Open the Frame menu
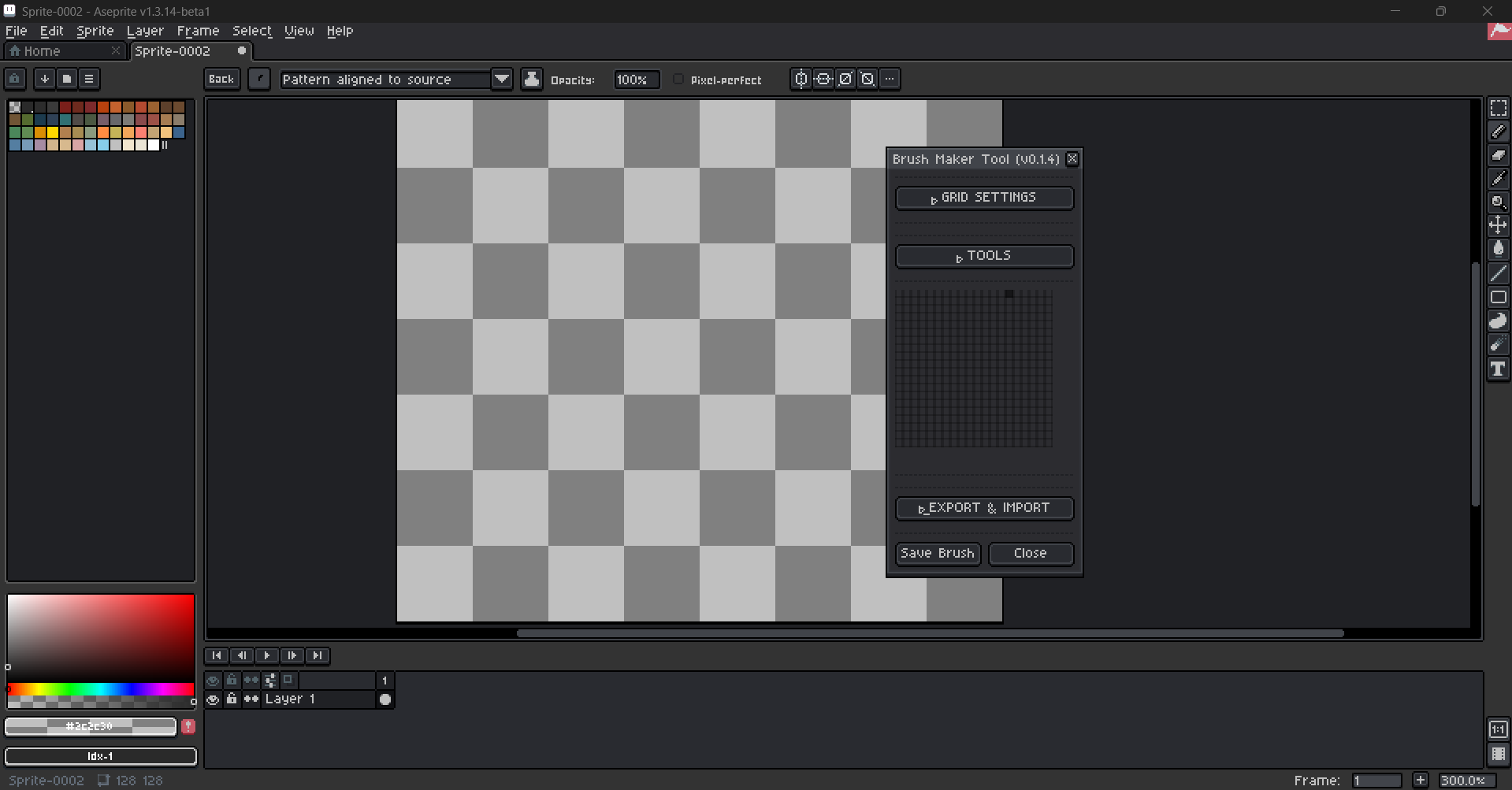 click(198, 31)
